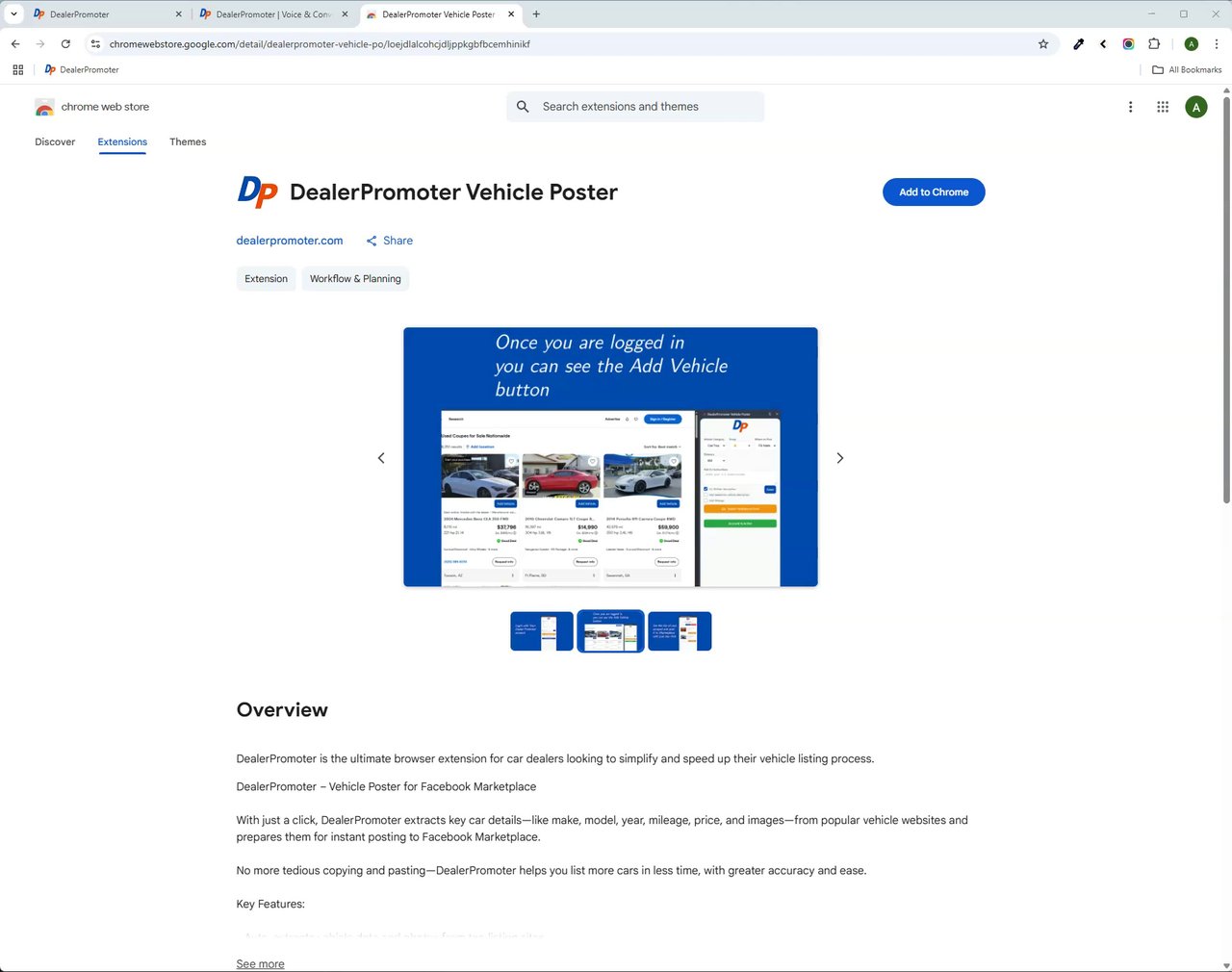Open Google apps grid
1232x972 pixels.
(x=1163, y=107)
